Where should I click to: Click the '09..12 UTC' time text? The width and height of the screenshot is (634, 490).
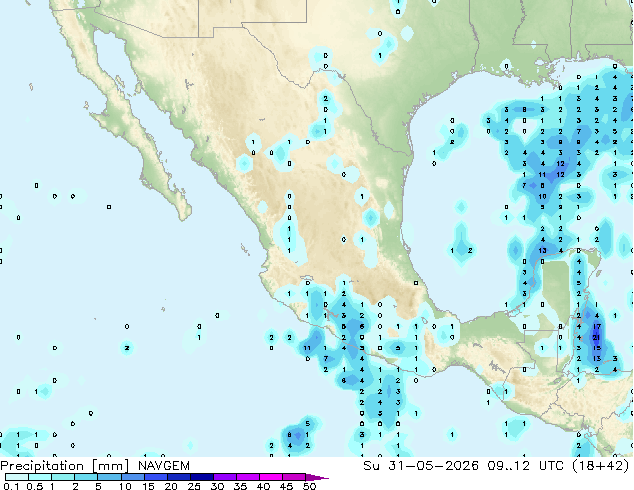tap(526, 466)
